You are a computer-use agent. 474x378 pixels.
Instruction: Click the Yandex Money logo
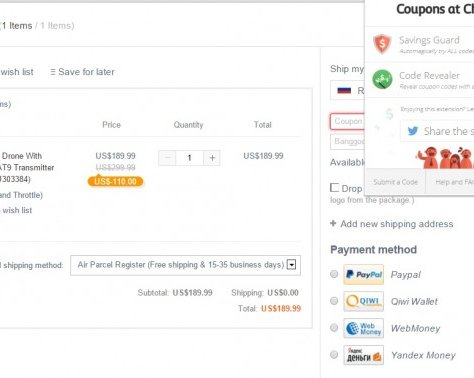coord(364,355)
